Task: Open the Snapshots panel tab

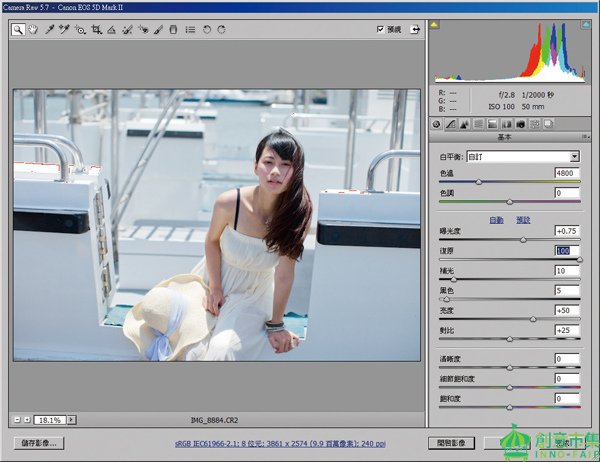Action: pyautogui.click(x=548, y=124)
